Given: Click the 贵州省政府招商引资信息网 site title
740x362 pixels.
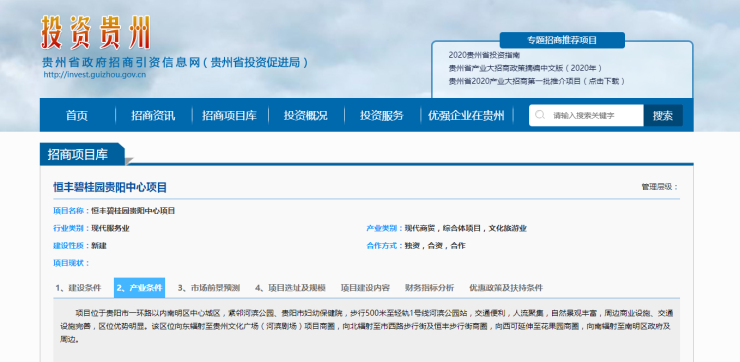Looking at the screenshot, I should click(175, 62).
